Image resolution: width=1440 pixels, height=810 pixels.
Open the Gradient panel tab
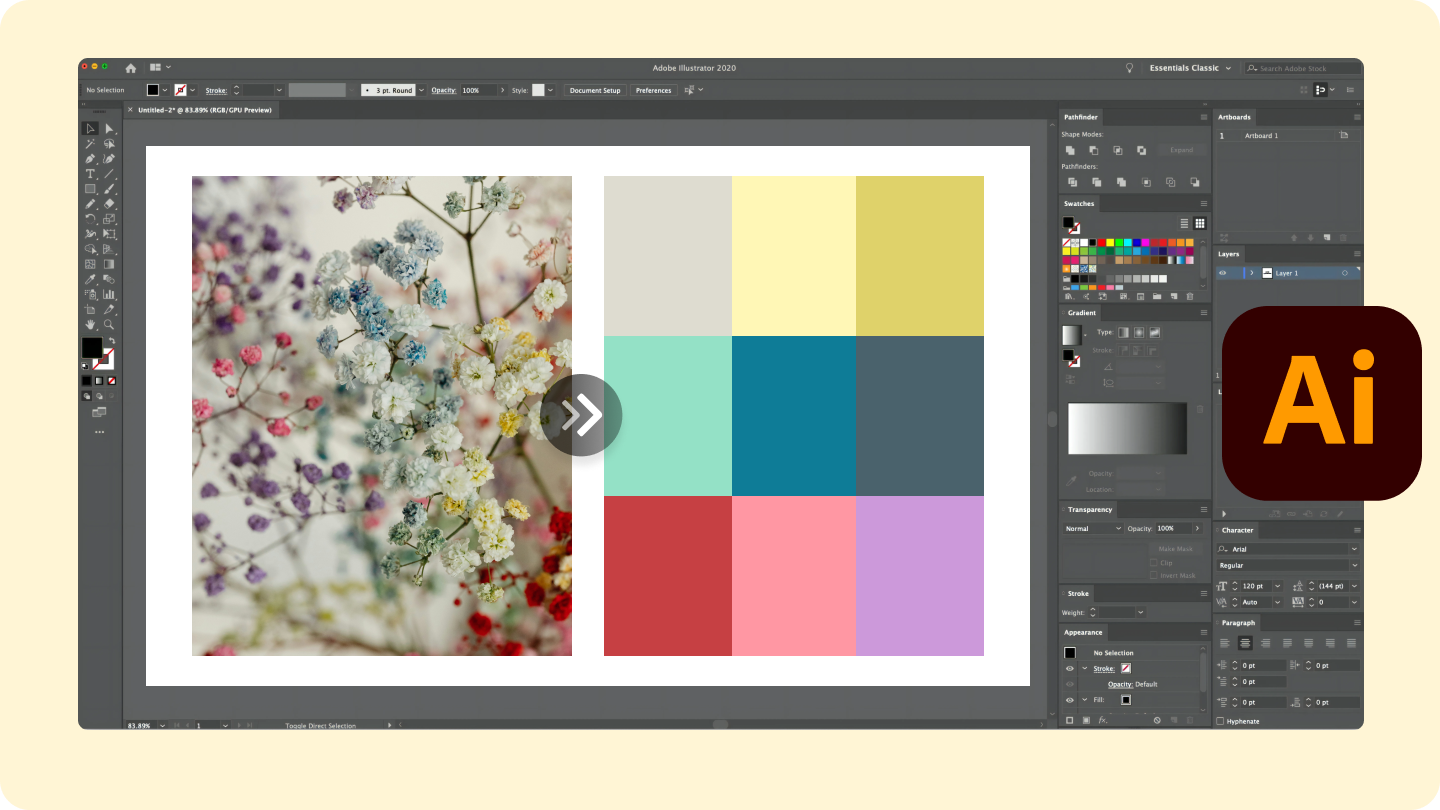coord(1081,312)
